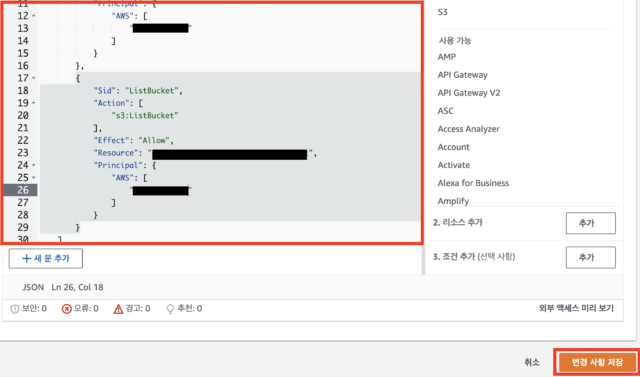This screenshot has width=640, height=377.
Task: Cancel editing with 취소
Action: pos(532,362)
